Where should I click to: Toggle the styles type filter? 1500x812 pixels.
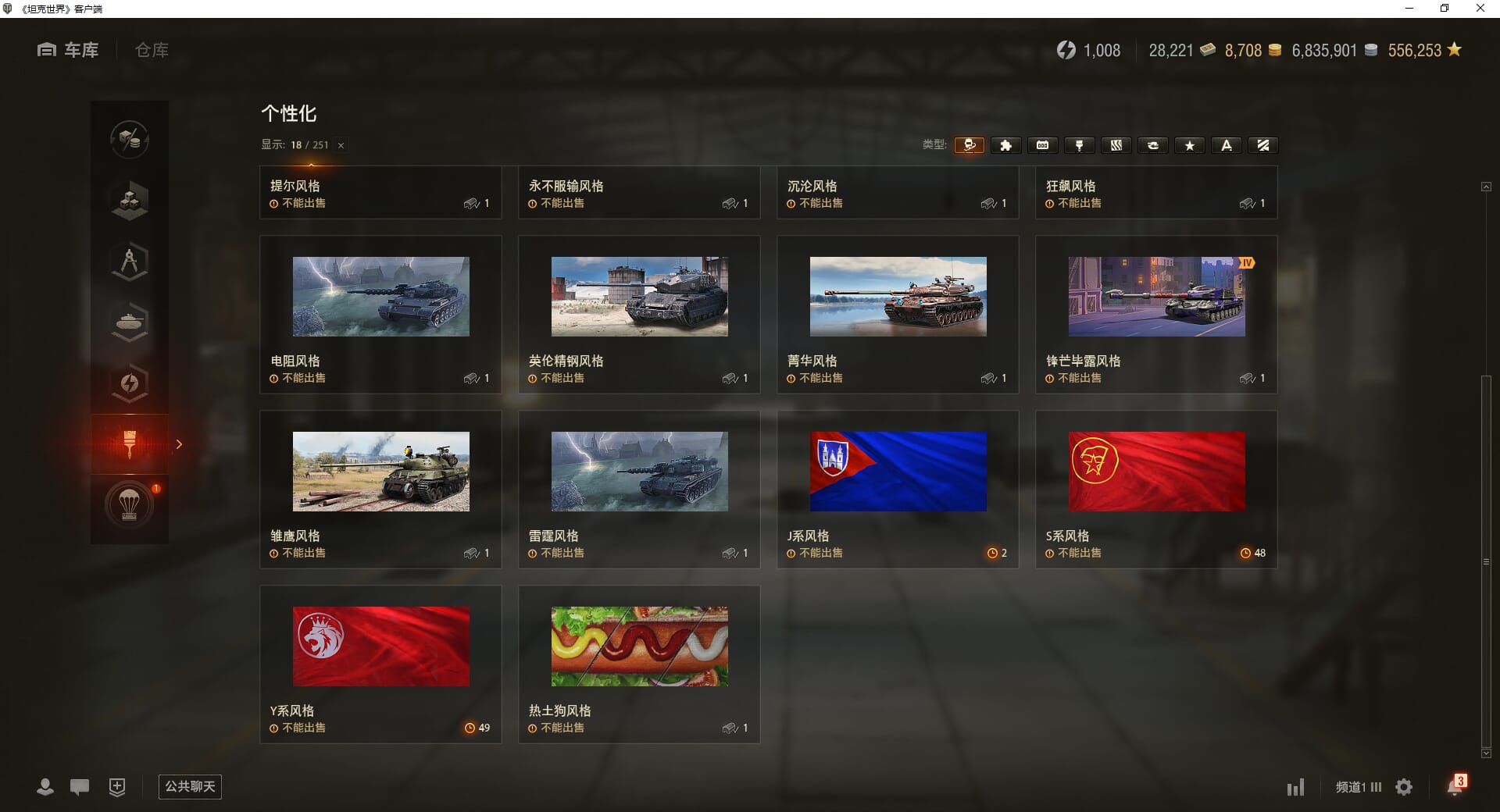(x=970, y=145)
